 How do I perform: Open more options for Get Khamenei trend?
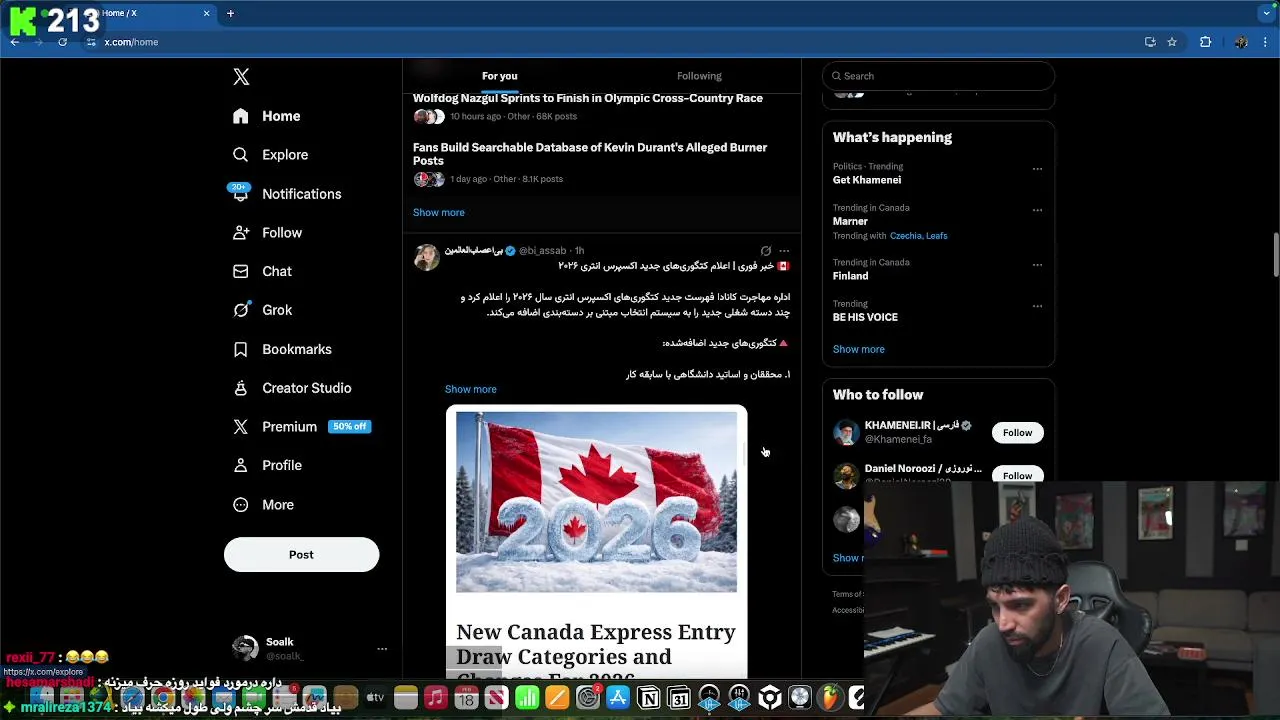coord(1037,169)
